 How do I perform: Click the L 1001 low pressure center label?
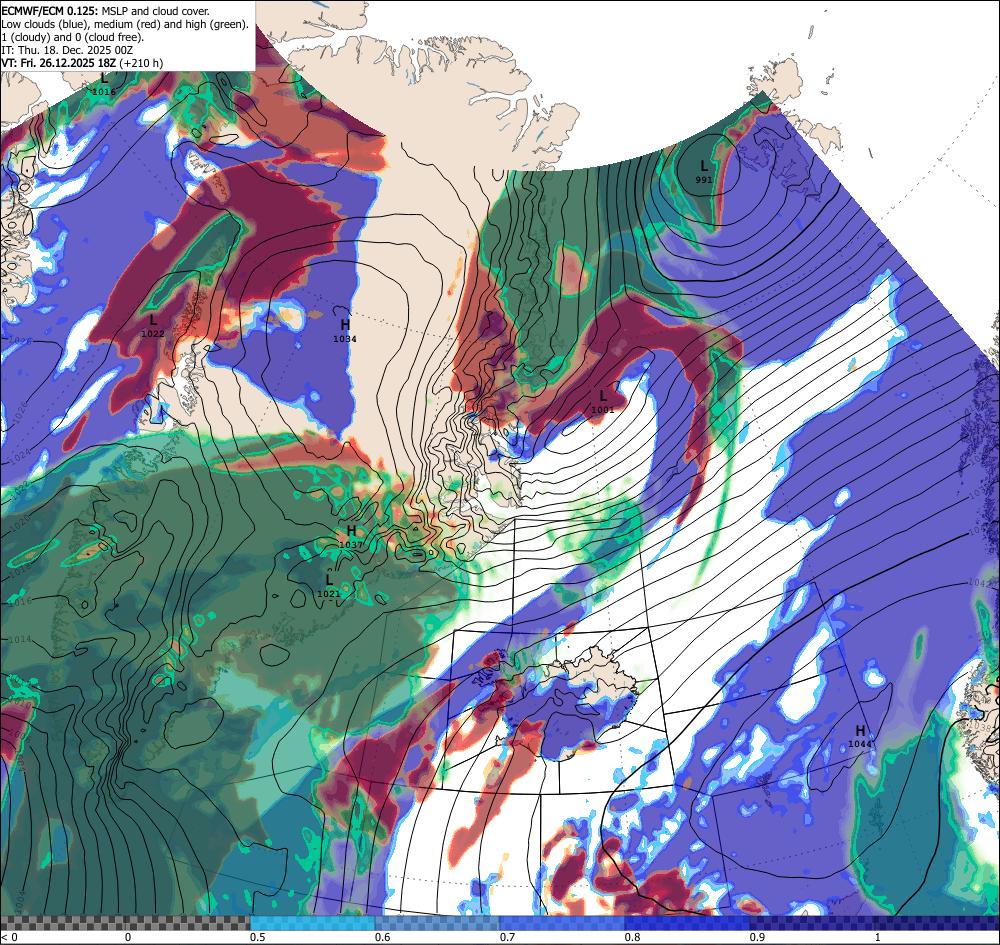[x=603, y=402]
